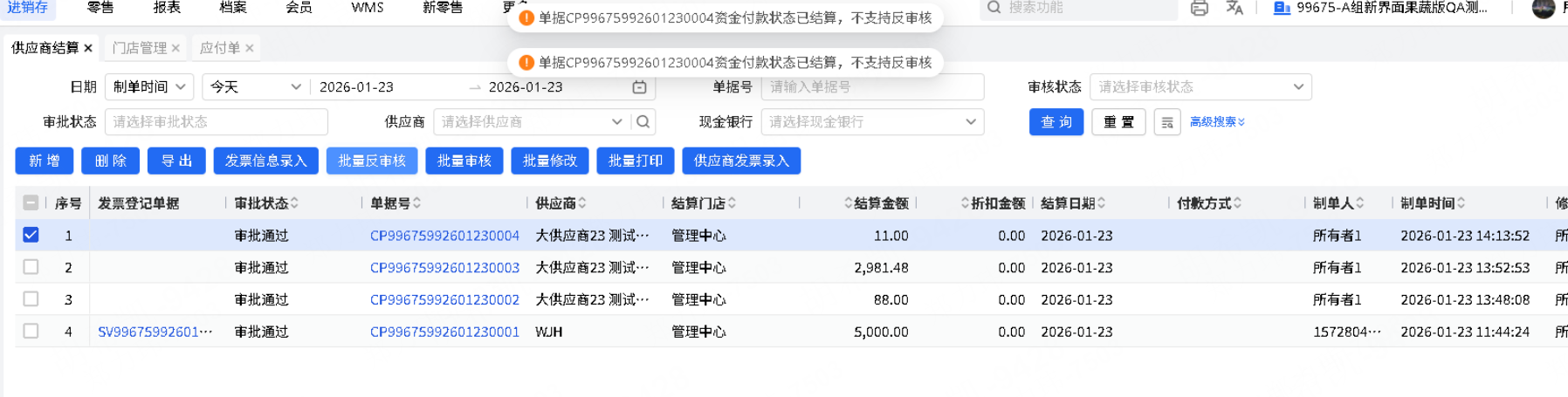1568x397 pixels.
Task: Check the checkbox for row 2
Action: tap(31, 267)
